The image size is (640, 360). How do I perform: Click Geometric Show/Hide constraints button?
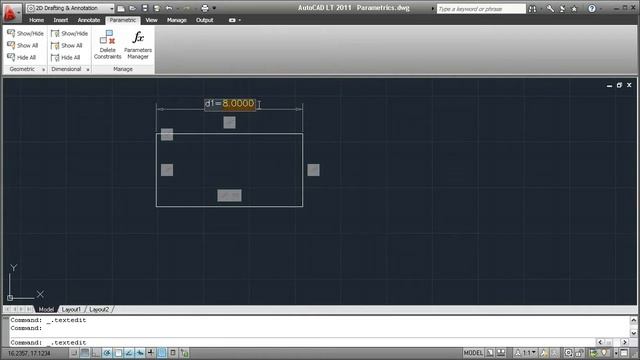[x=25, y=33]
